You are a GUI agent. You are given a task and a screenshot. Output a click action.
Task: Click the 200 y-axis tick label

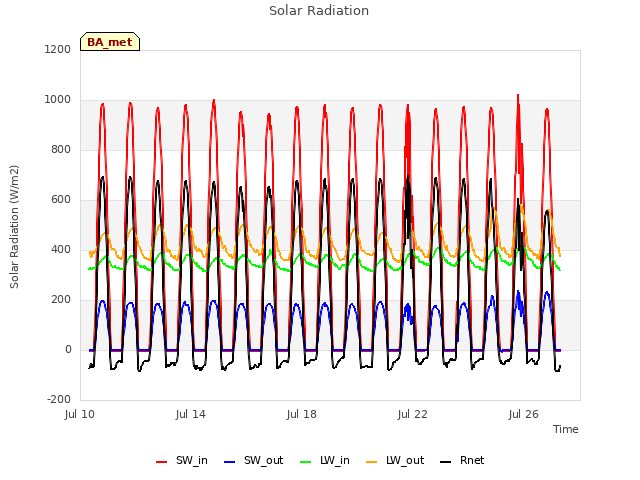click(61, 300)
